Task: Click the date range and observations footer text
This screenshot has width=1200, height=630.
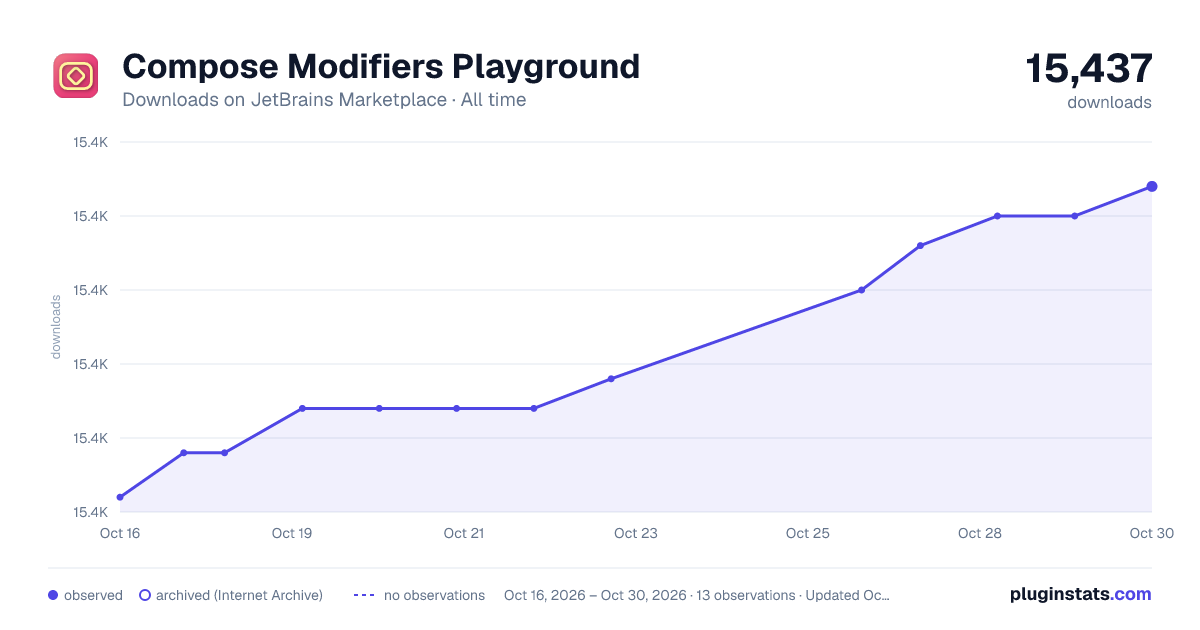Action: 697,595
